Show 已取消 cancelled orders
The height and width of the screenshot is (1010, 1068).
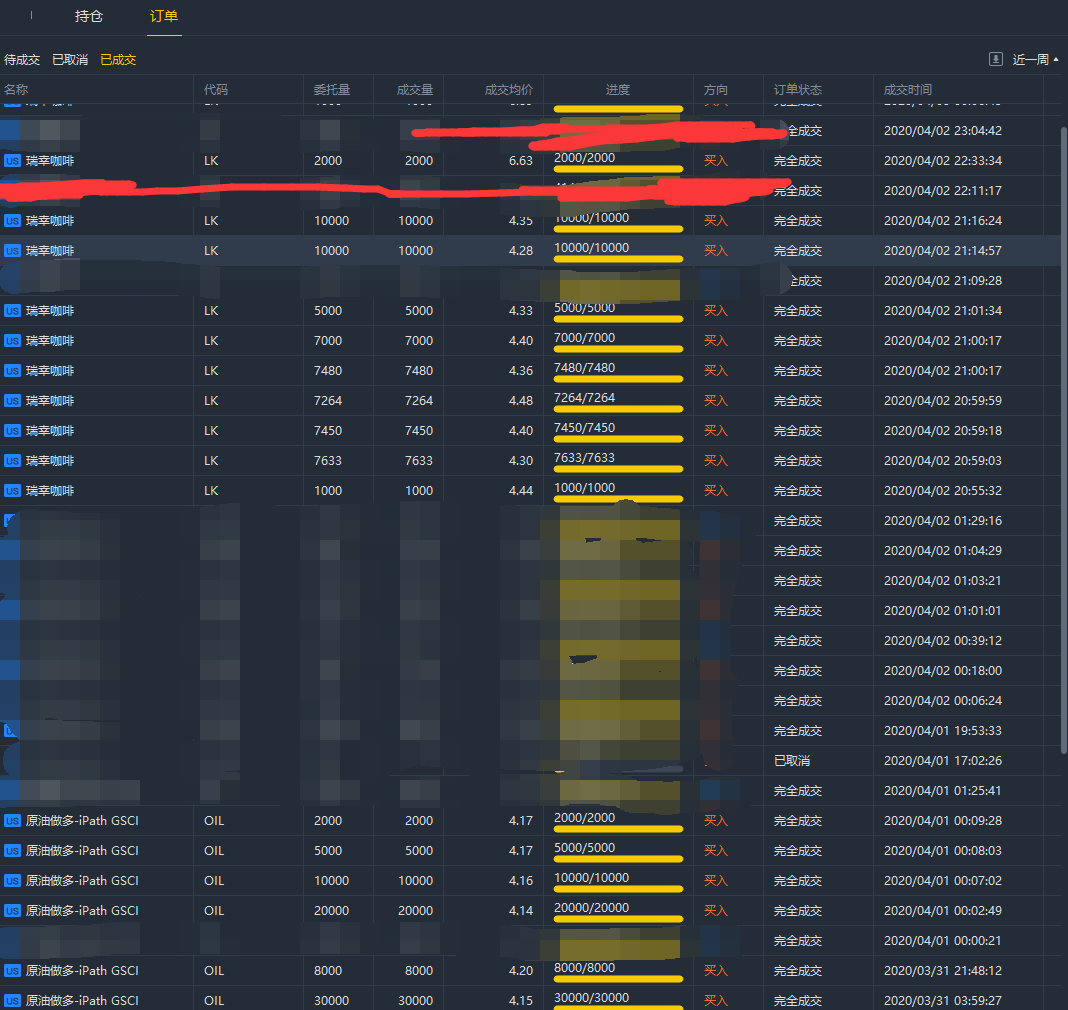click(x=70, y=60)
